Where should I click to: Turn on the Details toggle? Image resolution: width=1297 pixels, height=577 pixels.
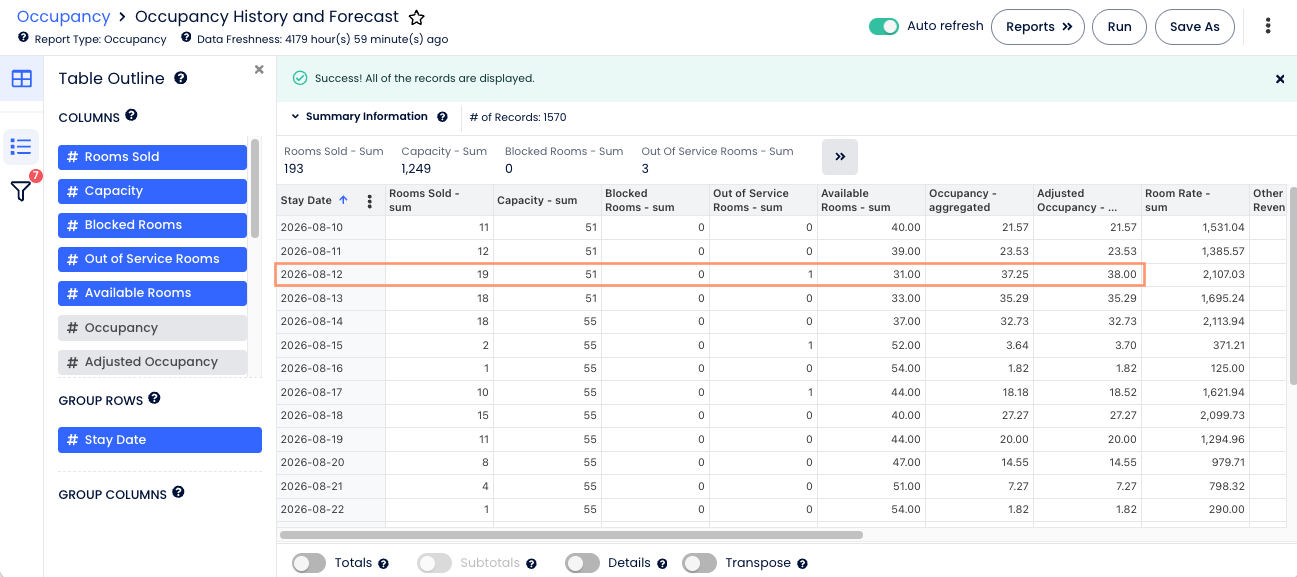pos(582,563)
